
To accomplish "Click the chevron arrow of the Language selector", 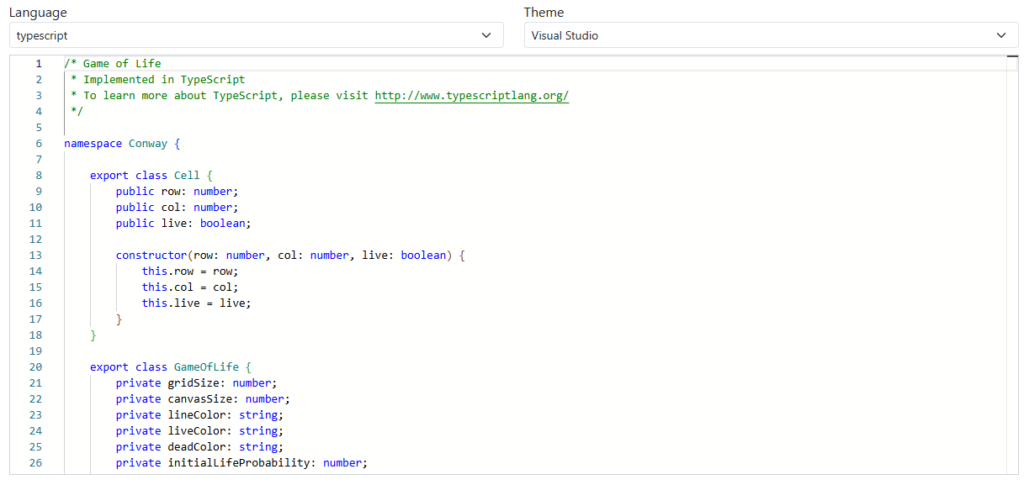I will point(486,35).
